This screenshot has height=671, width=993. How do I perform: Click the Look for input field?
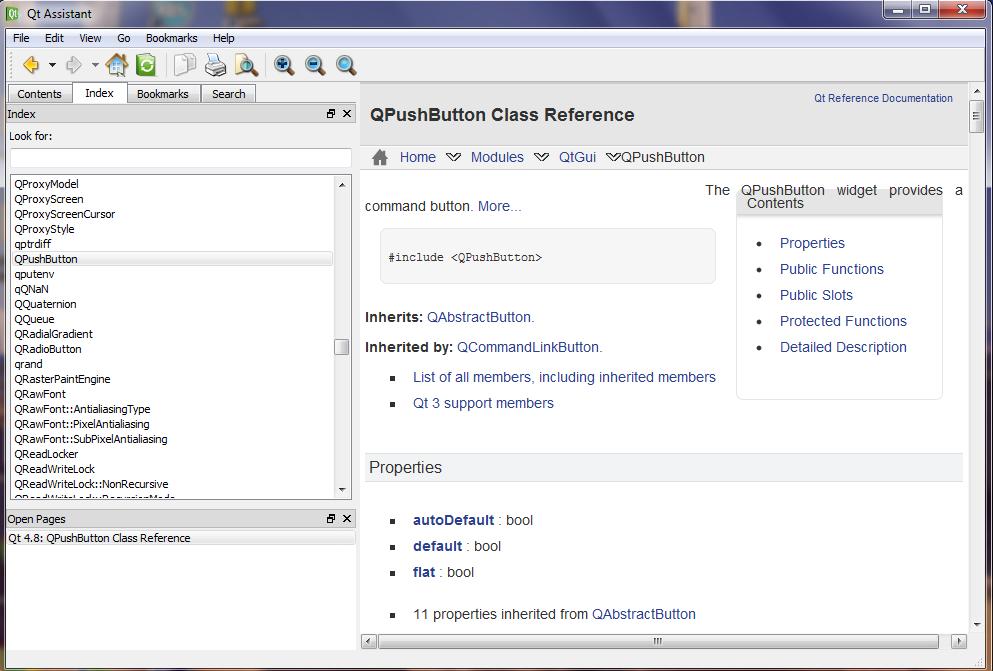[180, 158]
